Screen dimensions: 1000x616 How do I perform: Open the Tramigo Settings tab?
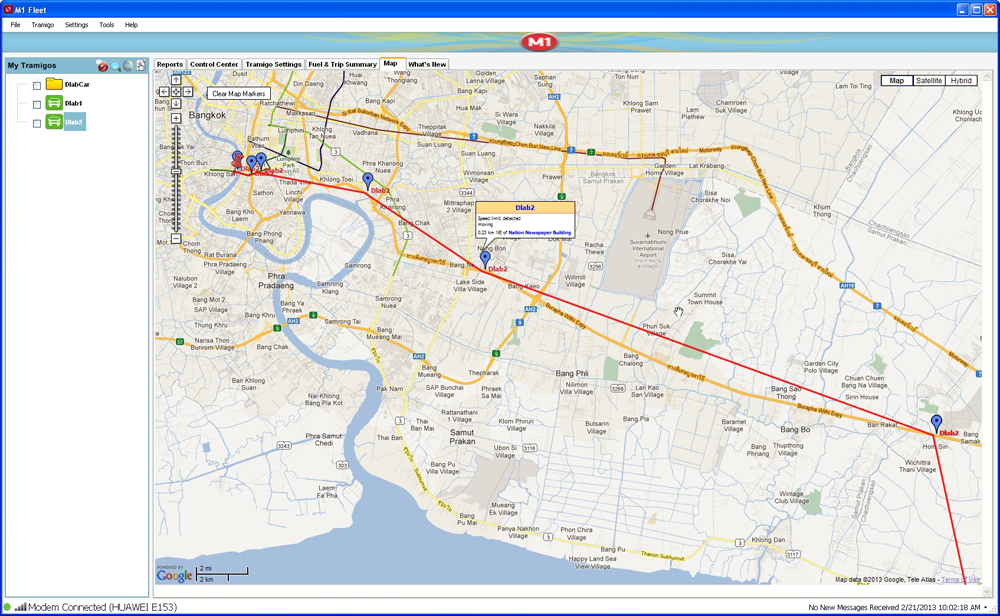coord(273,64)
